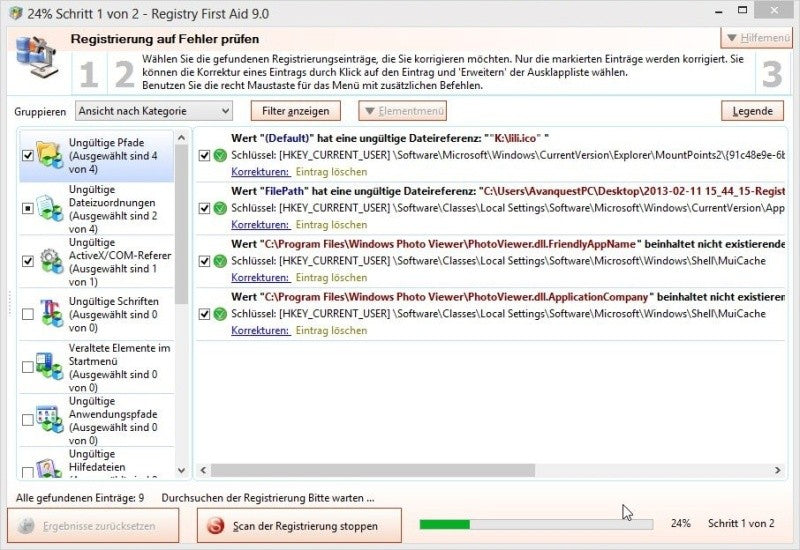Click the Gruppieren label
Image resolution: width=800 pixels, height=550 pixels.
tap(40, 112)
